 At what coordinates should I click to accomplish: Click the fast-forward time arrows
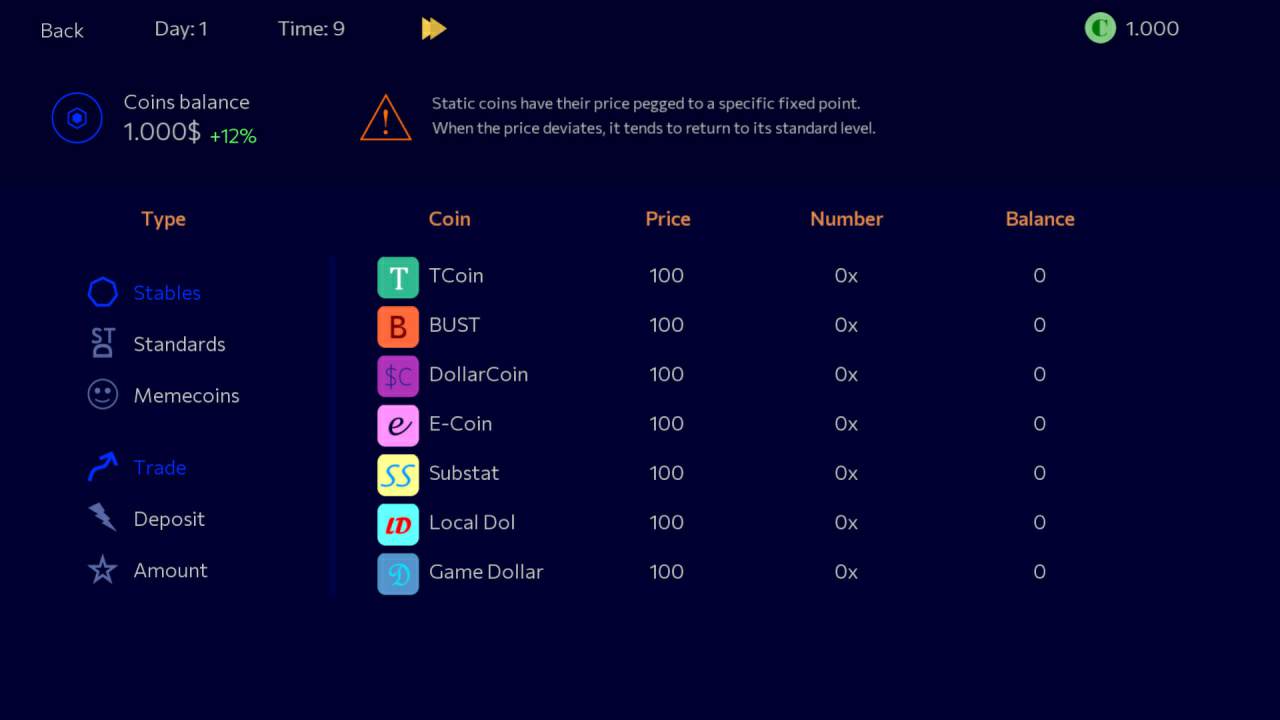[x=434, y=29]
